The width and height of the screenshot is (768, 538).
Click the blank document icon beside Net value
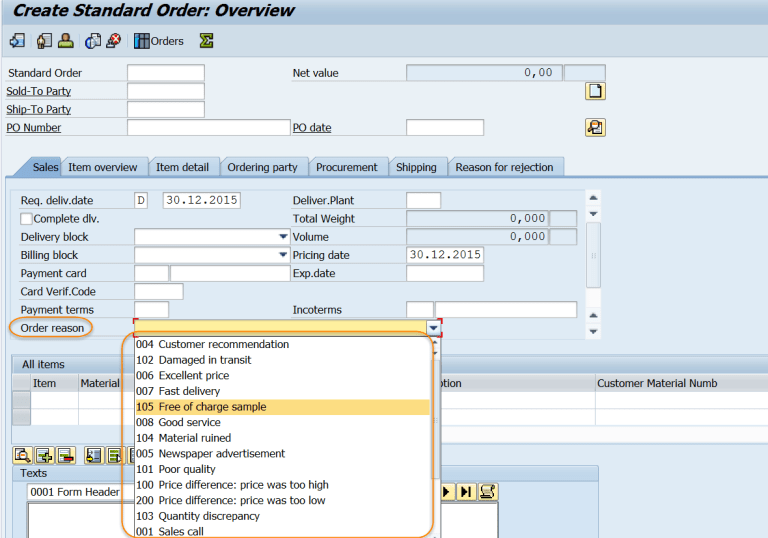tap(595, 91)
